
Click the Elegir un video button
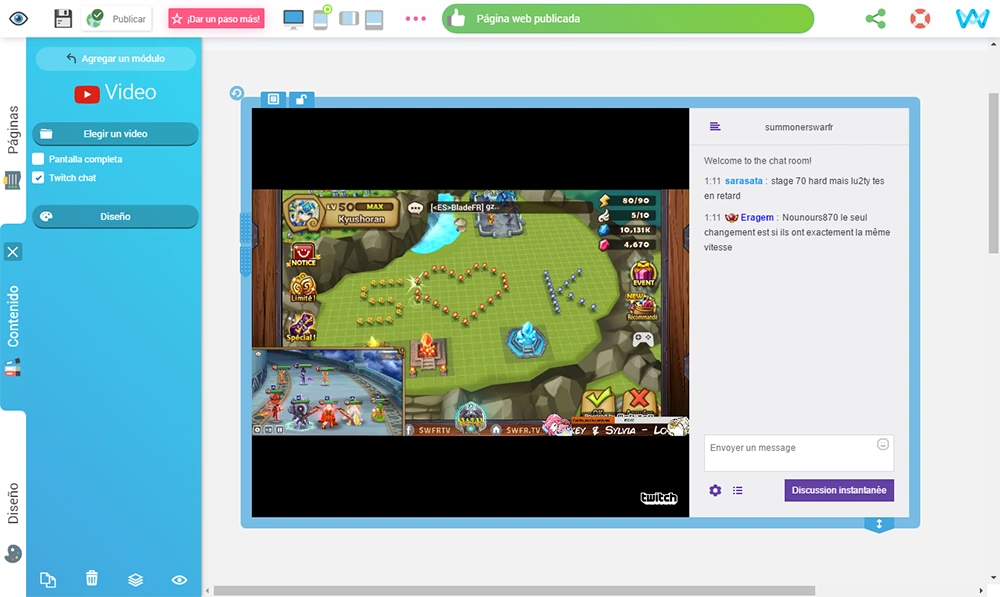coord(115,134)
